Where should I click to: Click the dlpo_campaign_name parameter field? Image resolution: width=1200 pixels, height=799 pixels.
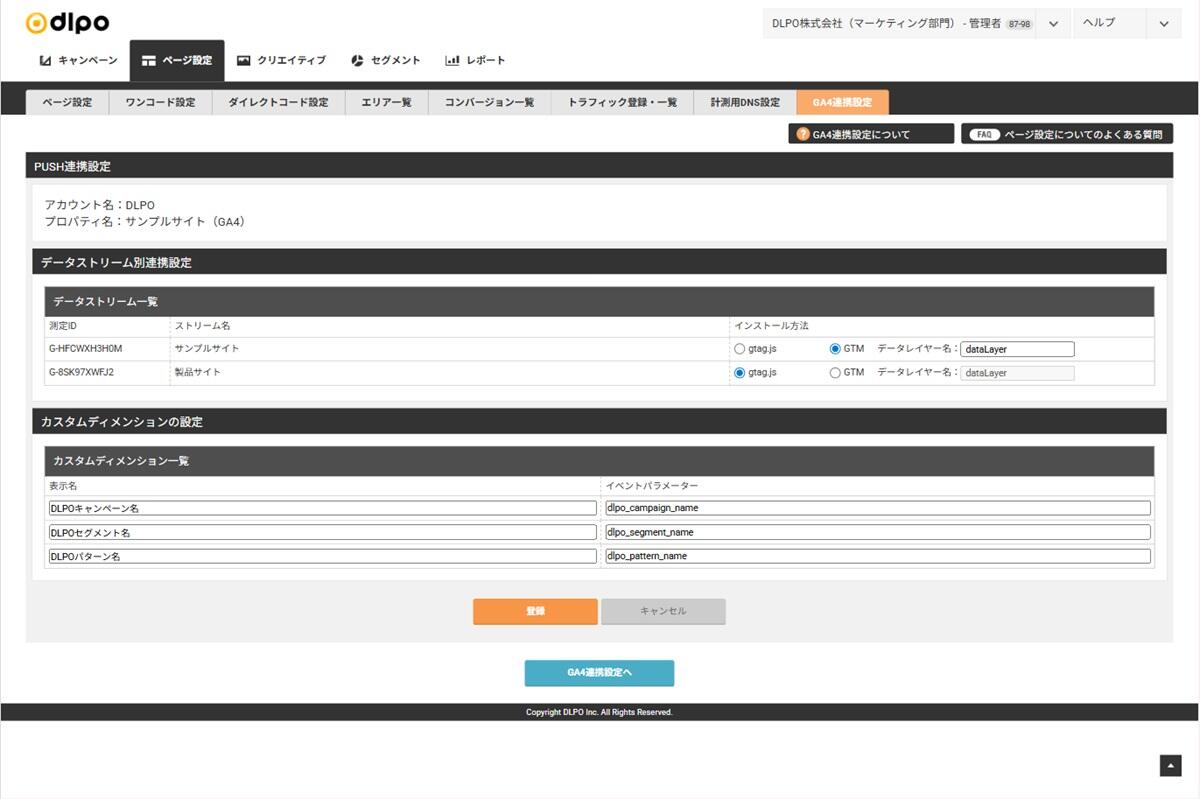tap(877, 508)
